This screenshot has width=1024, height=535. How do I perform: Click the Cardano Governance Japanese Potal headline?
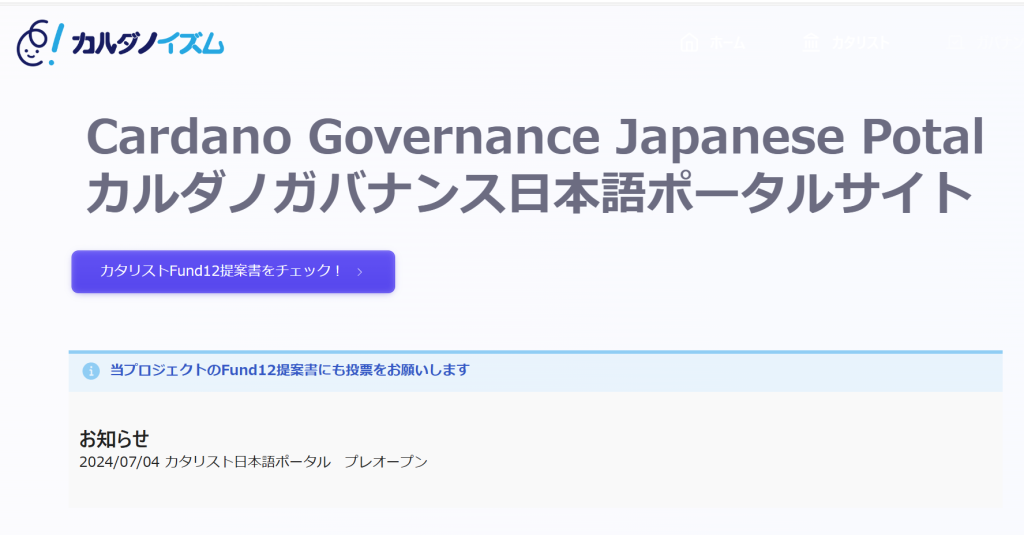coord(535,137)
